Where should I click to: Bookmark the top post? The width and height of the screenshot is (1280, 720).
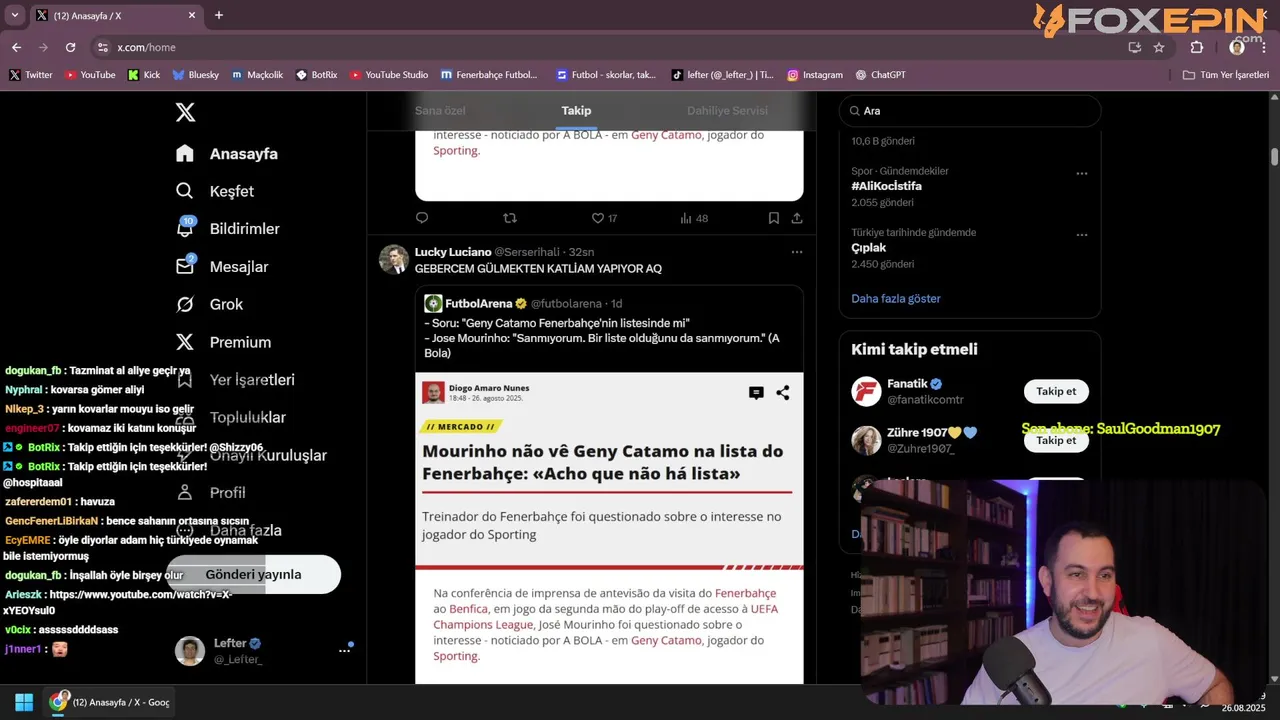click(774, 218)
